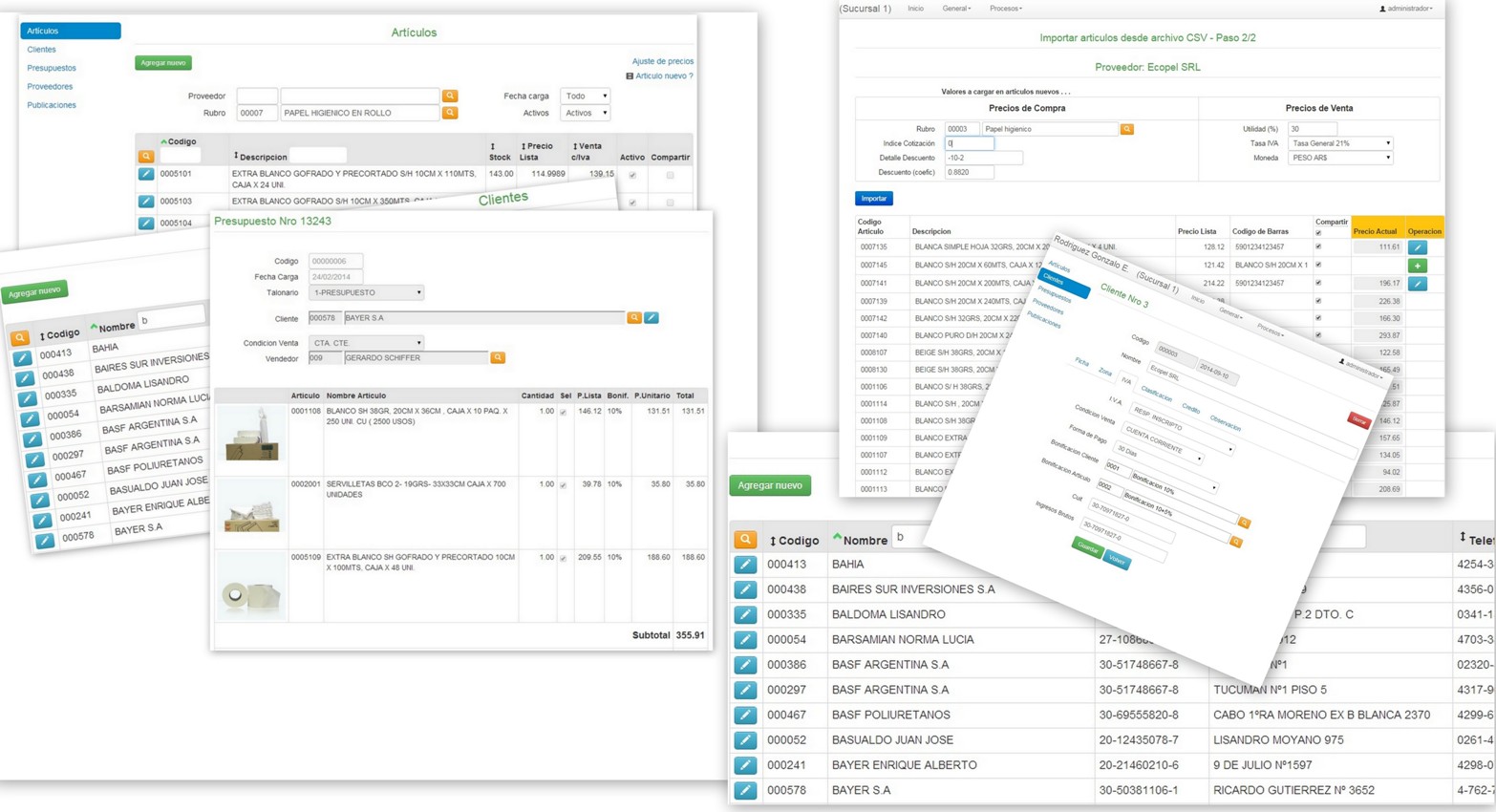Open the Fecha carga dropdown showing Todo

click(586, 96)
